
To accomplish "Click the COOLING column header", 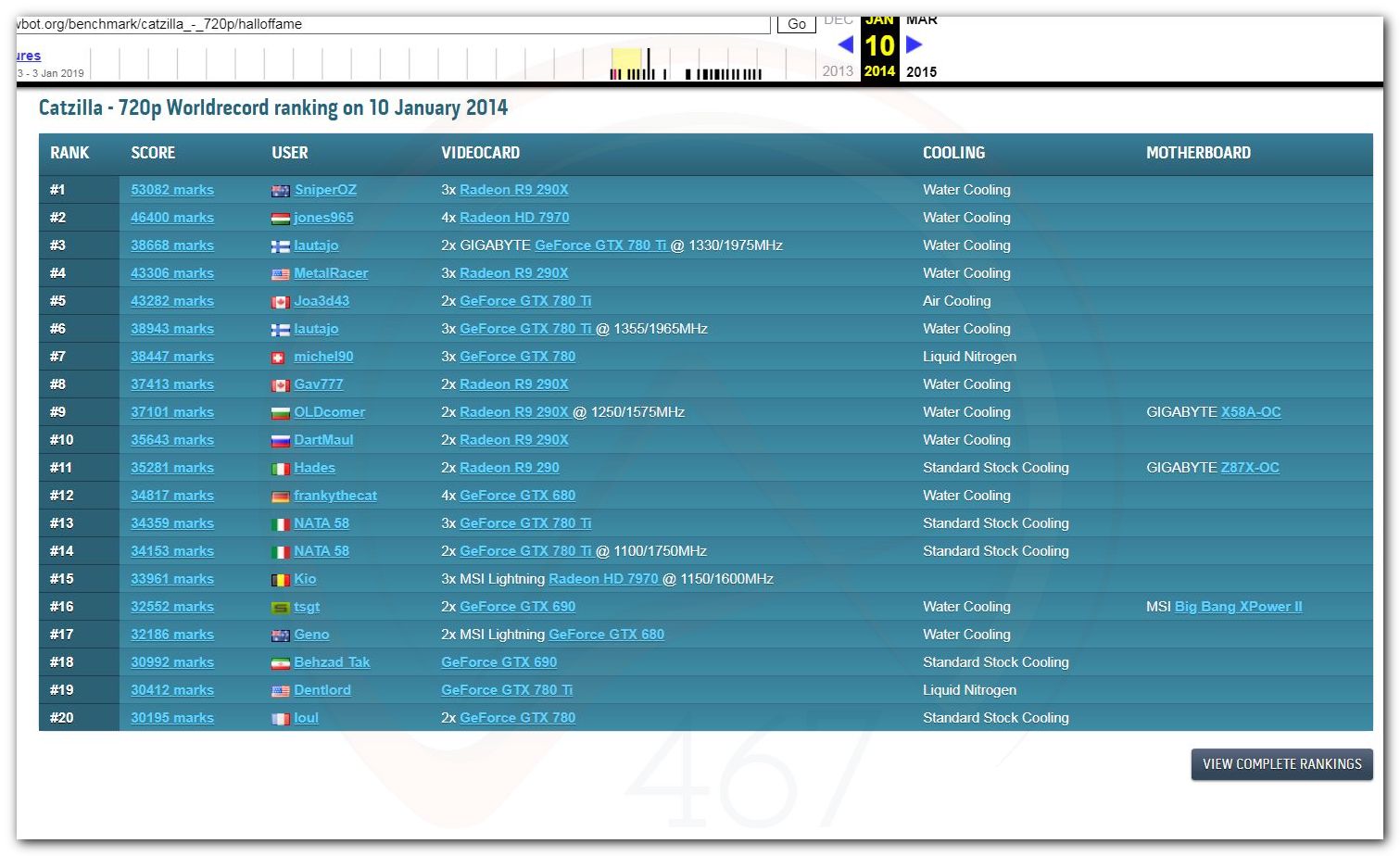I will pyautogui.click(x=953, y=153).
